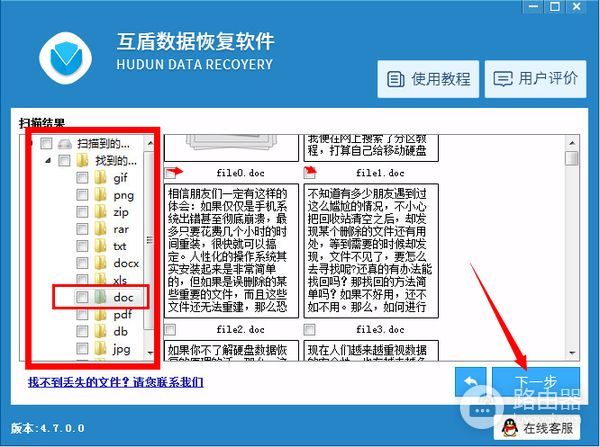
Task: Follow the 找不到丢失的文件?请您联系我们 link
Action: [x=116, y=382]
